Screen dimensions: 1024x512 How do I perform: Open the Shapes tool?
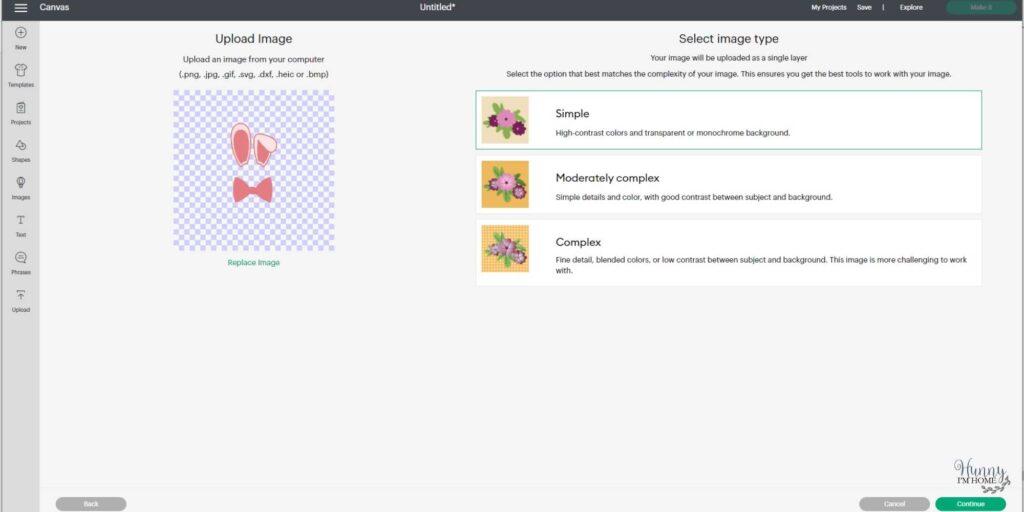[x=21, y=150]
